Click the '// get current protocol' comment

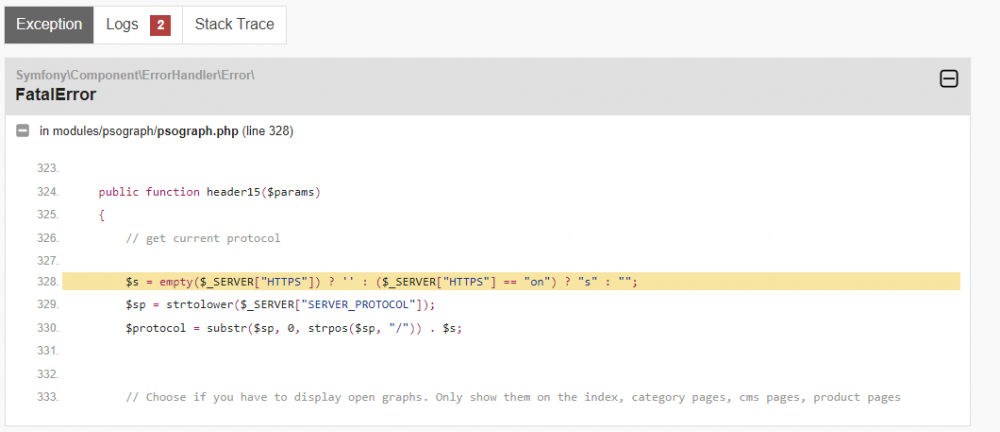coord(203,239)
